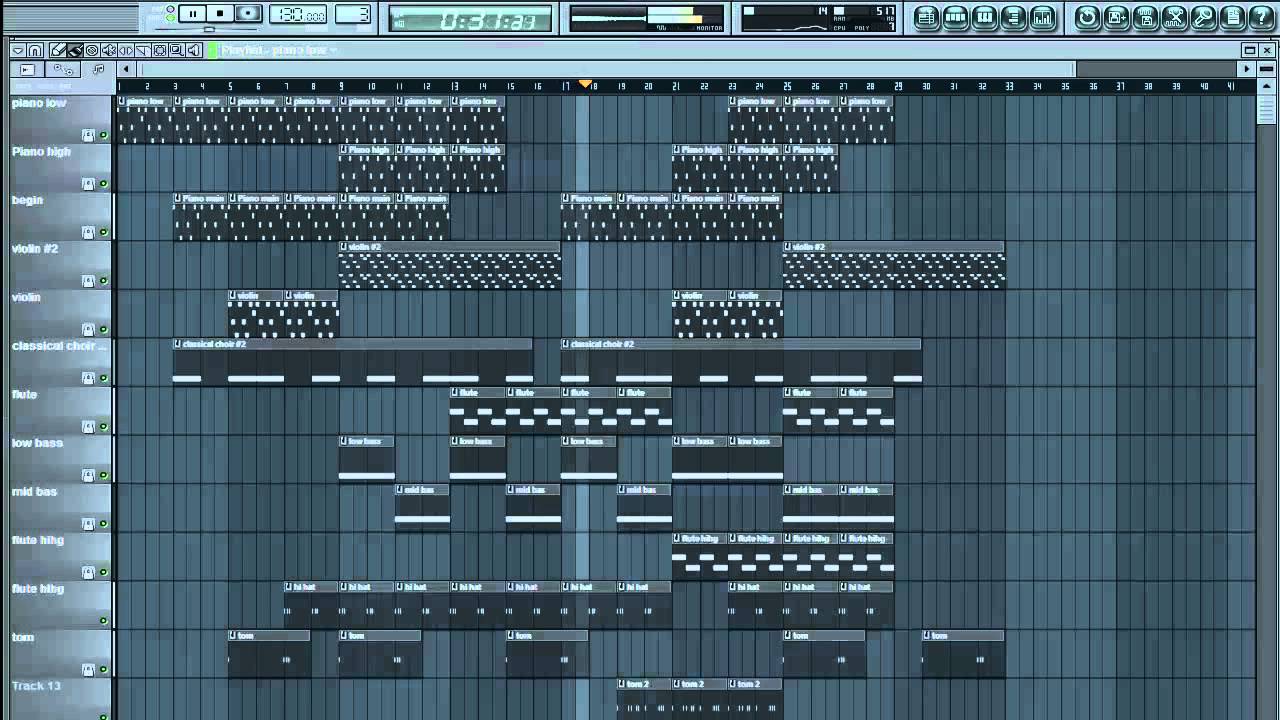Pick the zoom magnifier tool
This screenshot has width=1280, height=720.
(177, 50)
